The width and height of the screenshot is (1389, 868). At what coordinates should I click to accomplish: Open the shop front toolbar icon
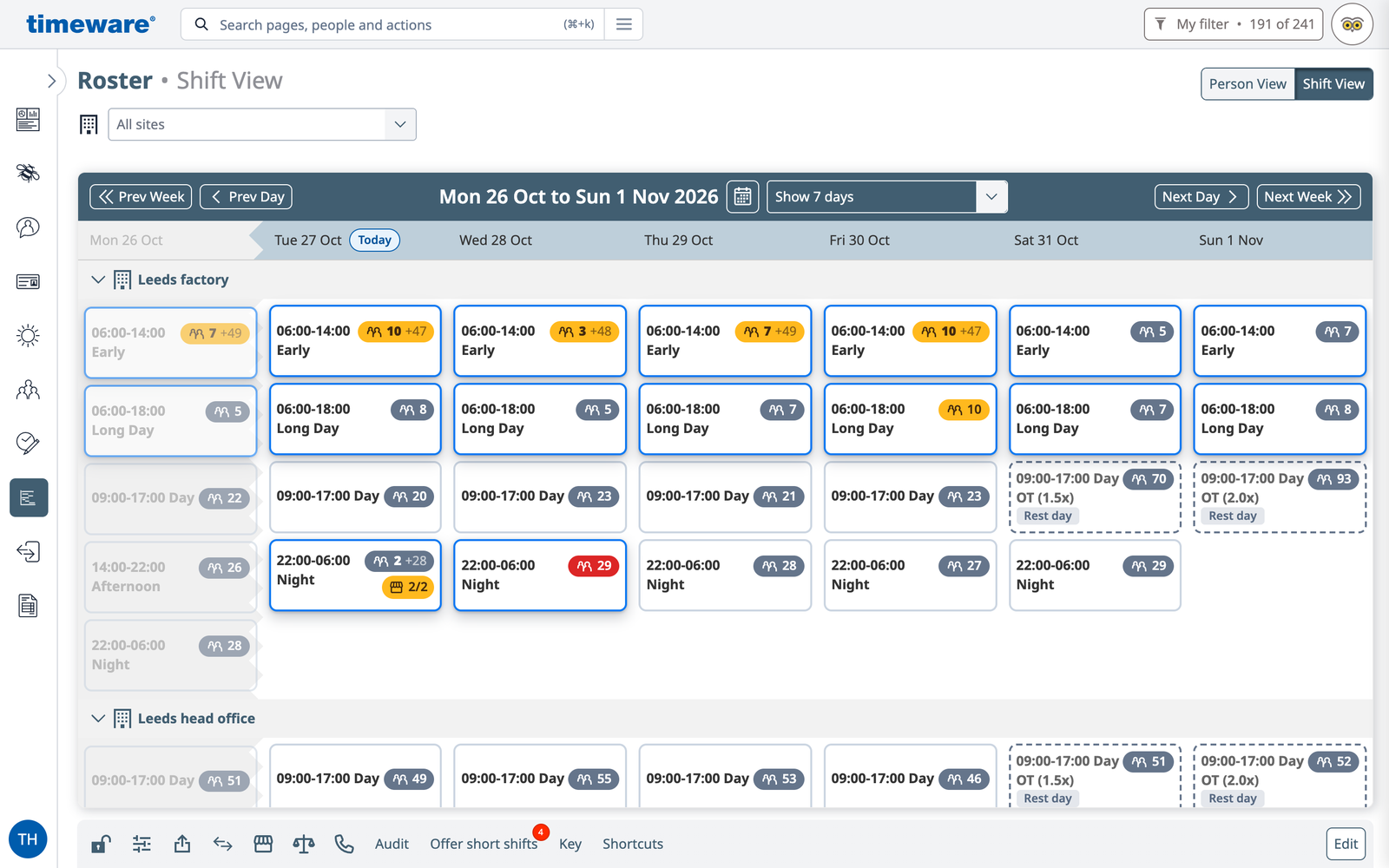[263, 844]
